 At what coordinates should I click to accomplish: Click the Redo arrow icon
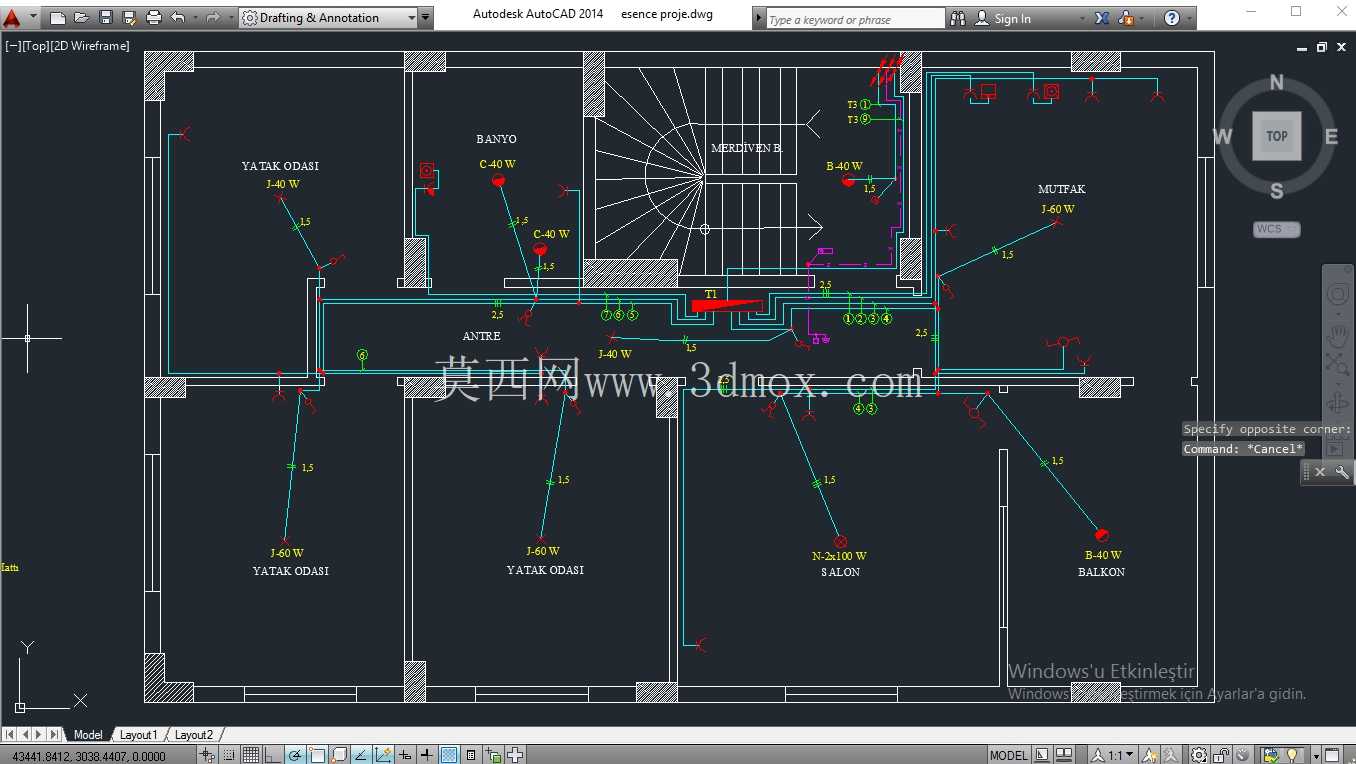[213, 18]
